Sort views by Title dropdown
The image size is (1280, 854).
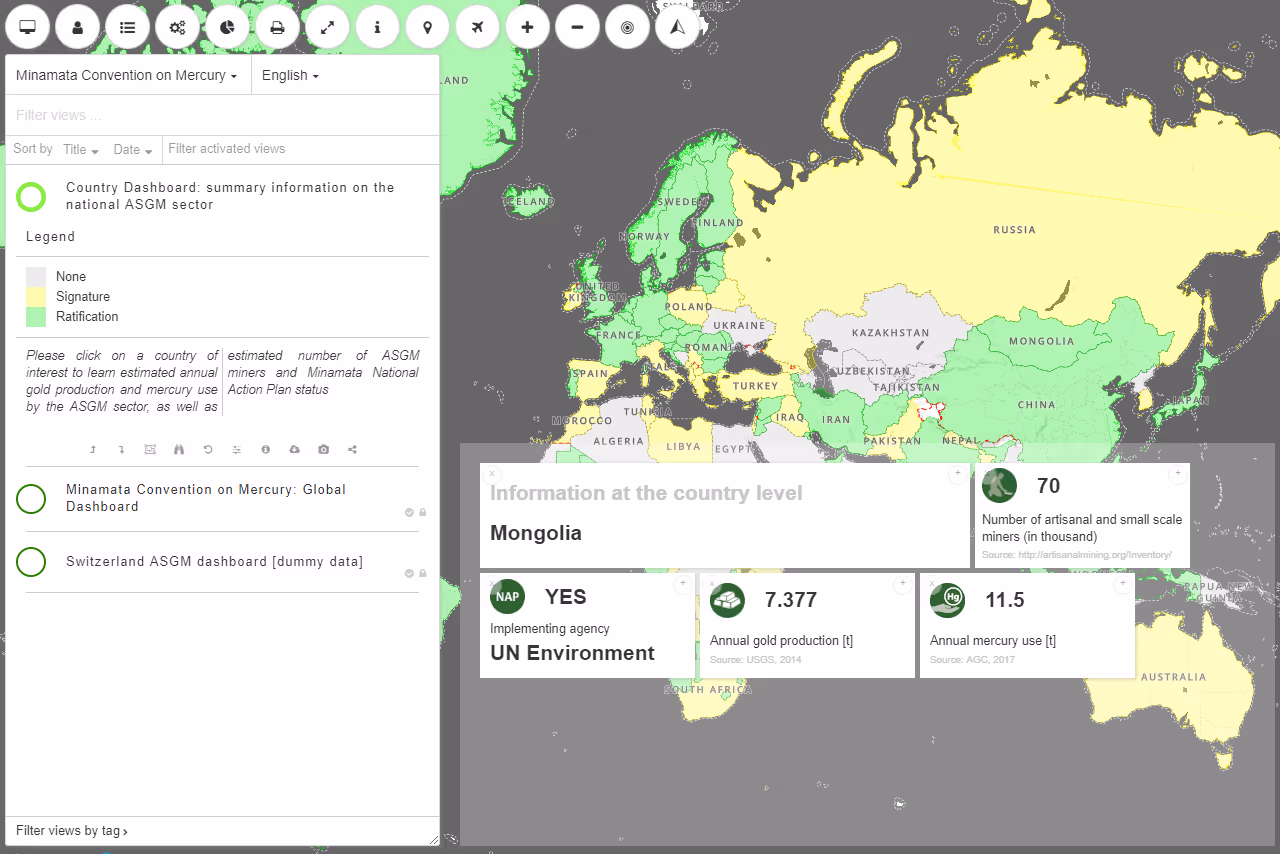pyautogui.click(x=81, y=150)
